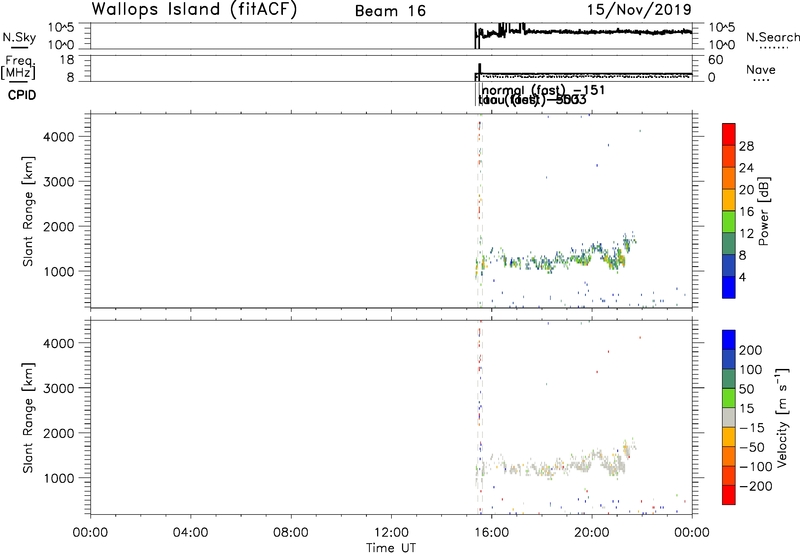Click the red bottom segment of the Velocity colorbar

[x=729, y=494]
